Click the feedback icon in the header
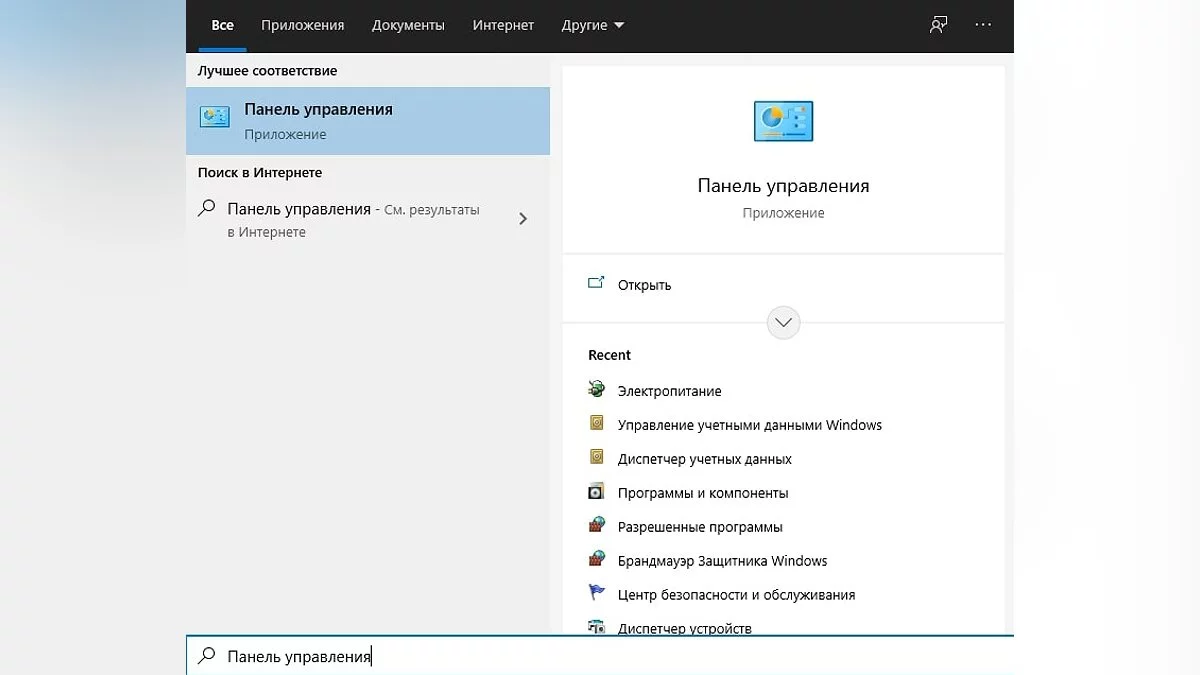This screenshot has height=675, width=1200. [938, 25]
